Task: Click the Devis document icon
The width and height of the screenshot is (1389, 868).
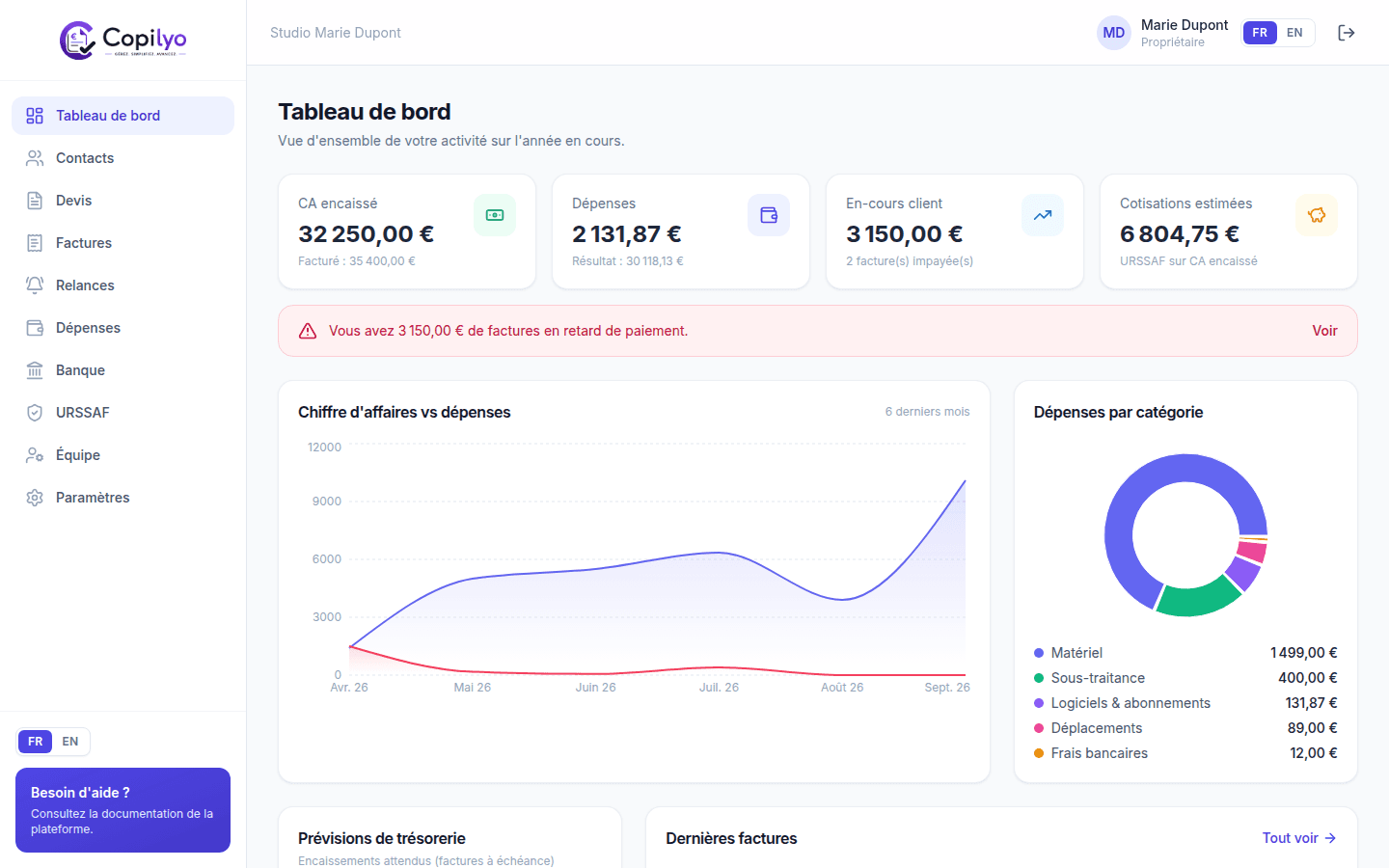Action: click(x=35, y=201)
